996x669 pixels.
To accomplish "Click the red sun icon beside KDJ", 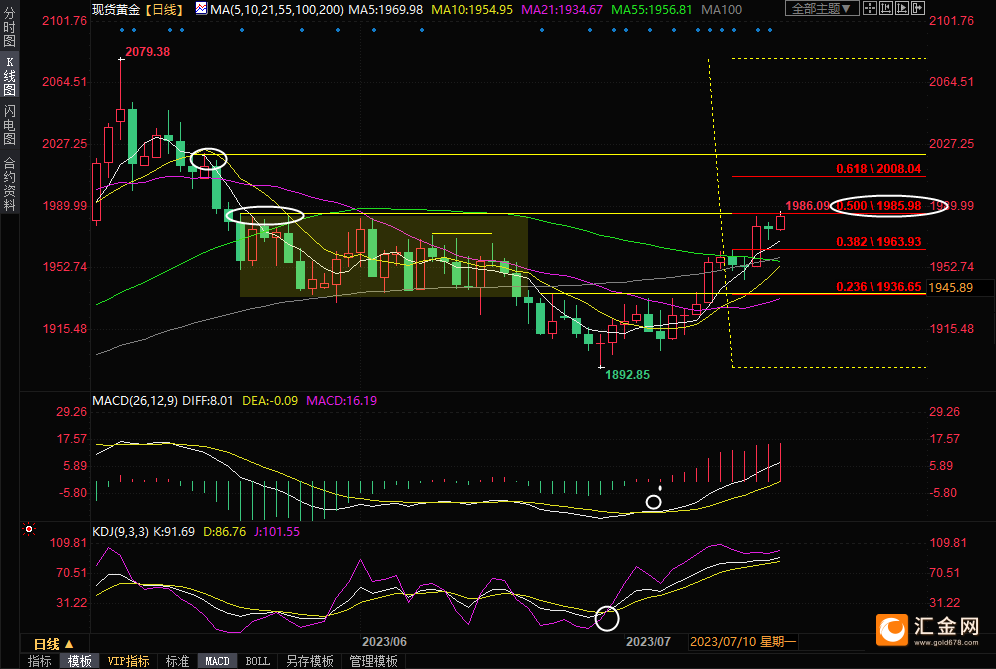I will (x=29, y=529).
